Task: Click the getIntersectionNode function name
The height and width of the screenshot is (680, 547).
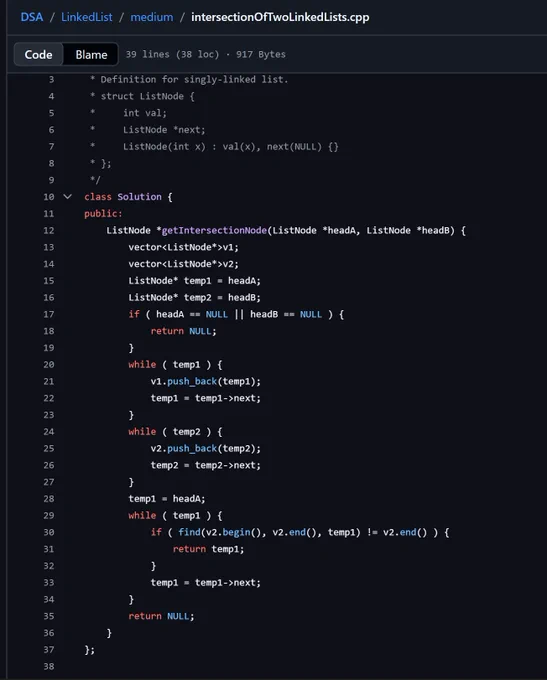Action: (214, 230)
